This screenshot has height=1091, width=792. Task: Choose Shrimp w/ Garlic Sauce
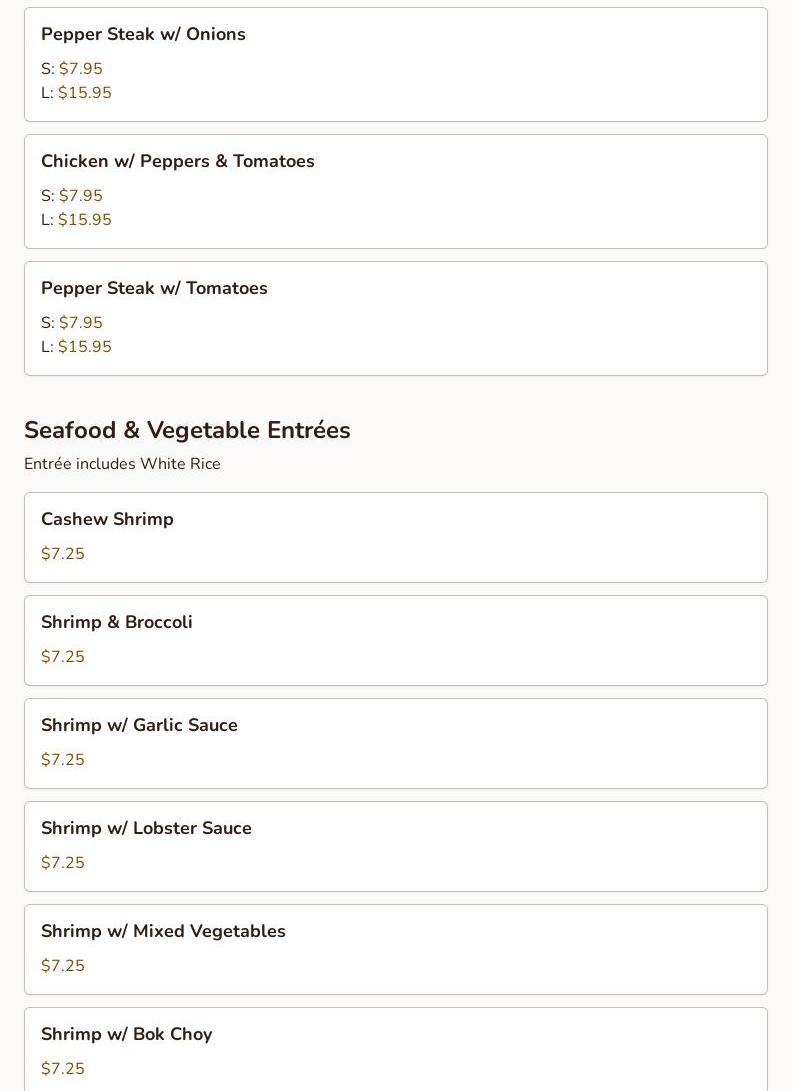pyautogui.click(x=139, y=725)
